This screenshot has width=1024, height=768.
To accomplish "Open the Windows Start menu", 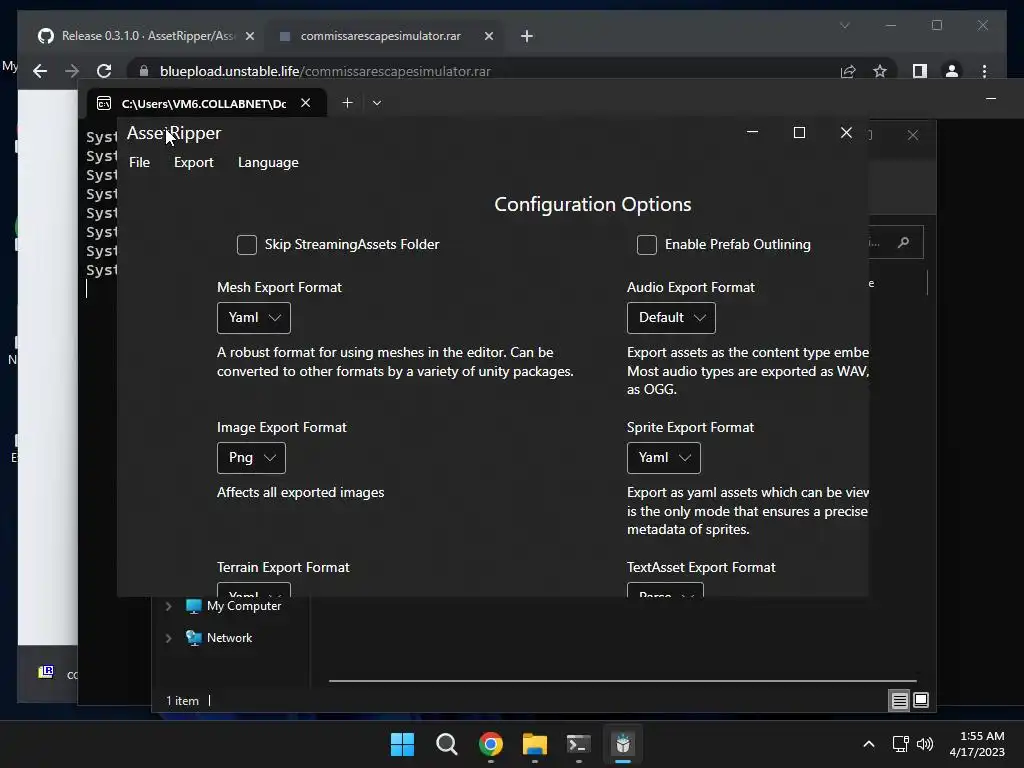I will 402,744.
